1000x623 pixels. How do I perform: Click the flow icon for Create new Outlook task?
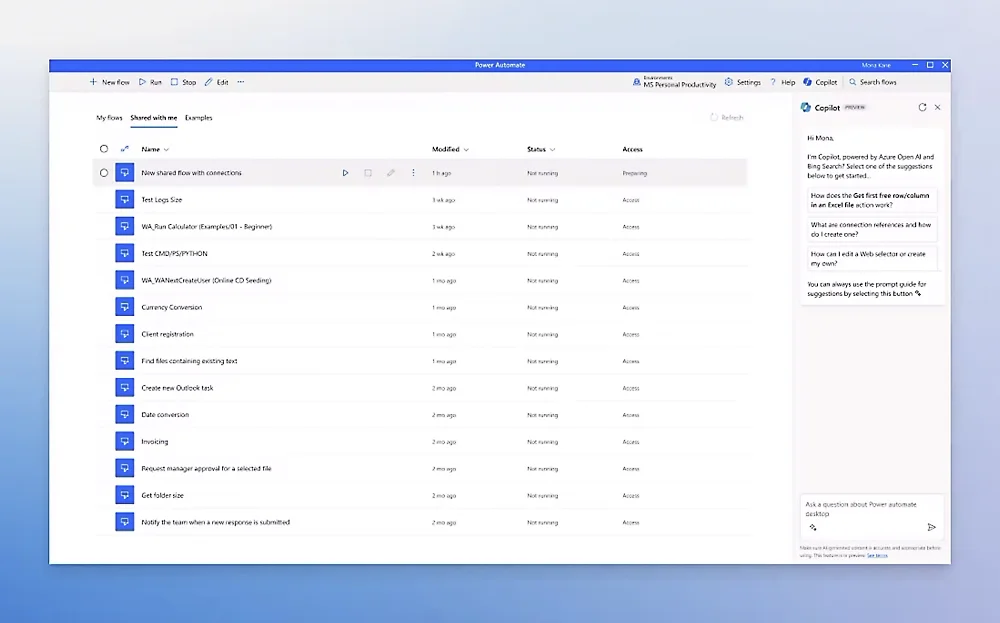coord(124,387)
